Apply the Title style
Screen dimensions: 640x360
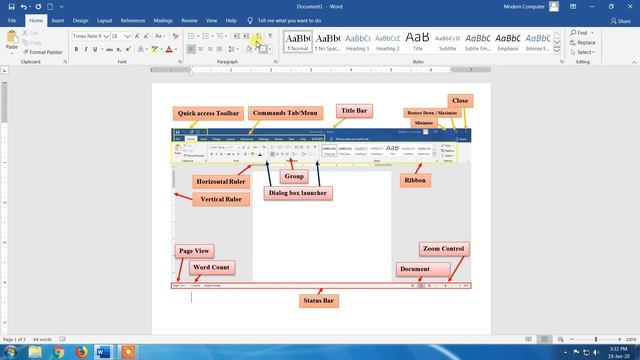tap(418, 42)
